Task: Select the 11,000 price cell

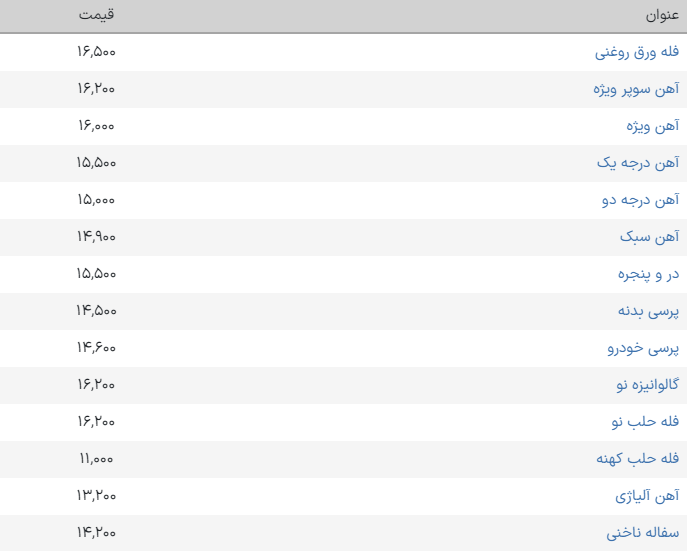Action: (96, 459)
